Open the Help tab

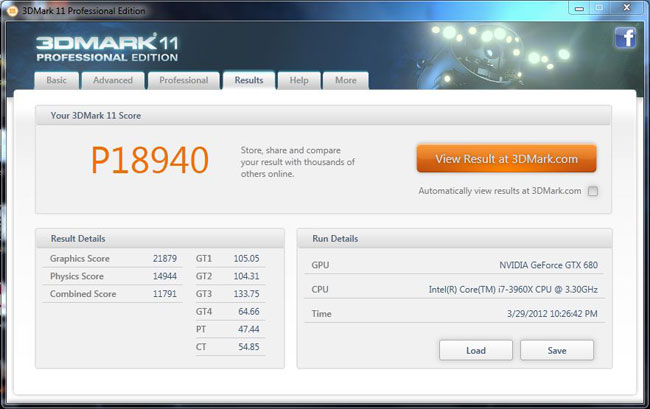click(299, 80)
